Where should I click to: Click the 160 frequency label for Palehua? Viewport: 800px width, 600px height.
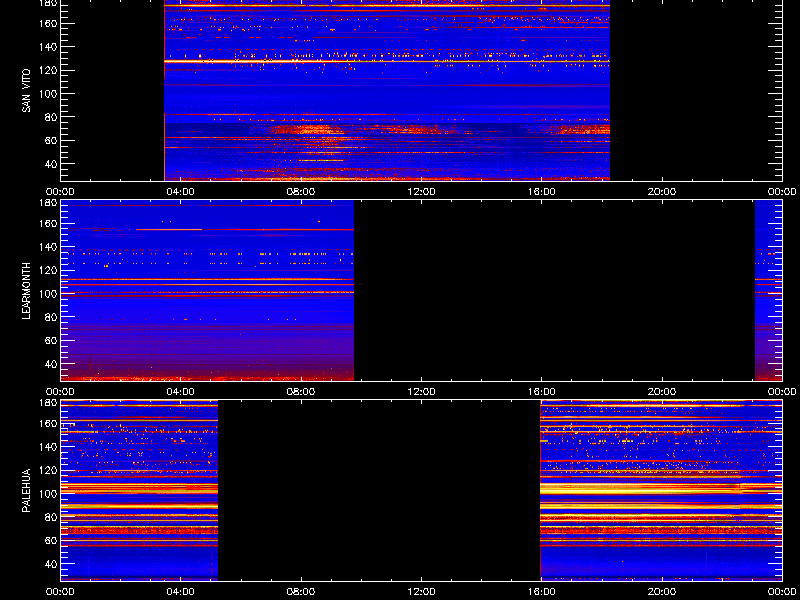(48, 423)
